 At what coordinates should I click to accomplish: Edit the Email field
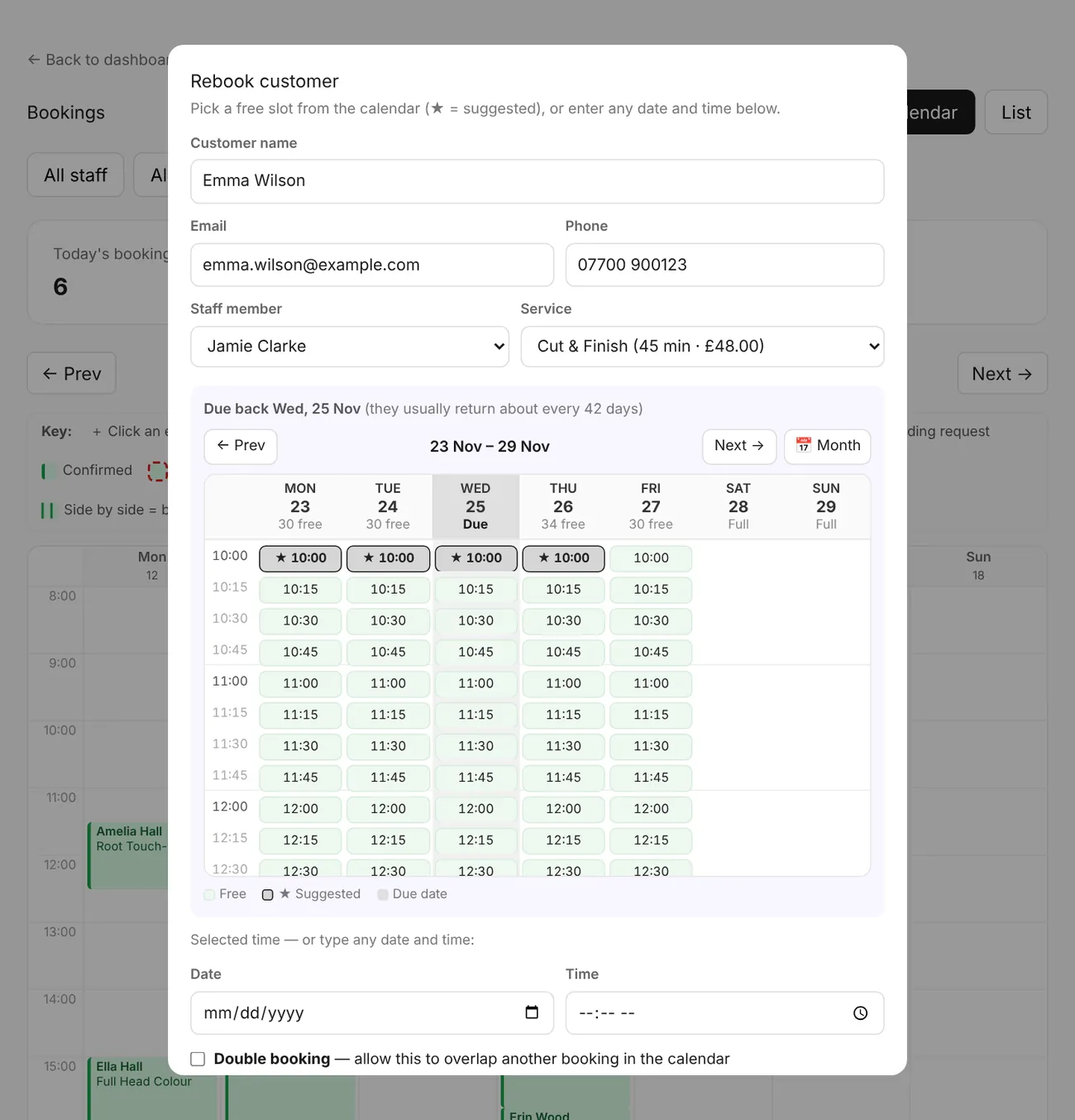pos(372,265)
